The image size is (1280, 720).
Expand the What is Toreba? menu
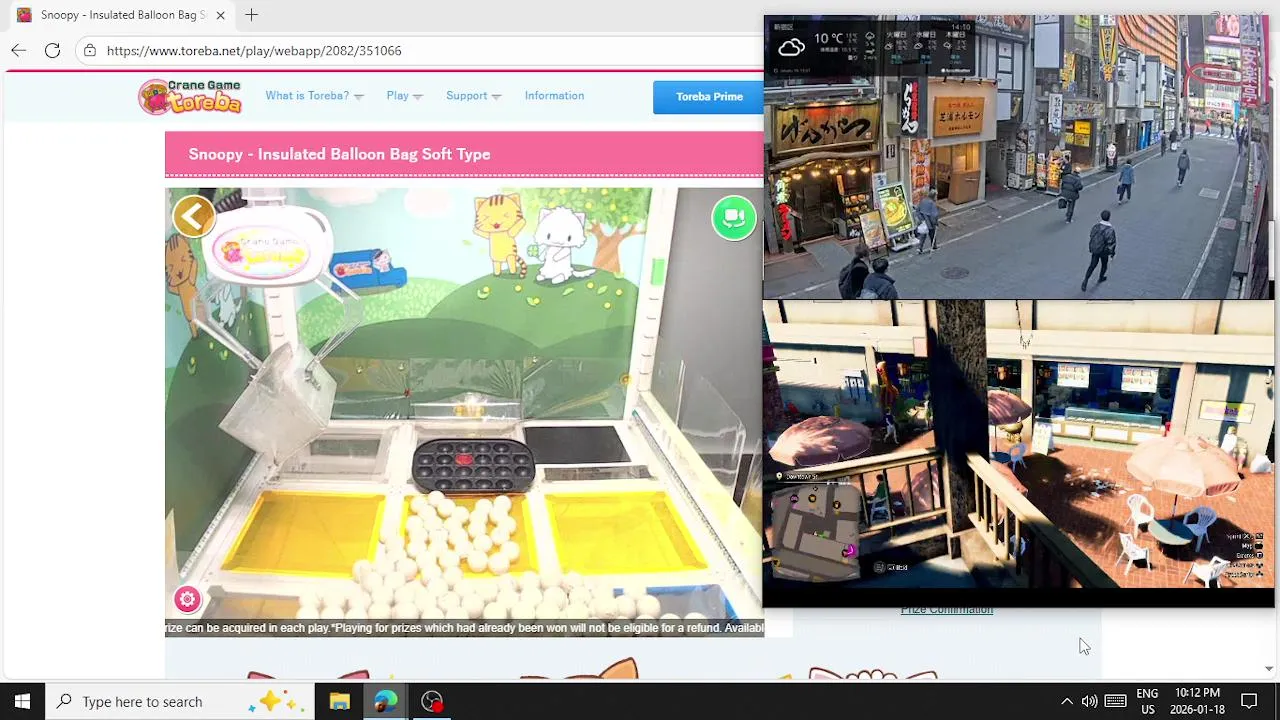pos(314,96)
